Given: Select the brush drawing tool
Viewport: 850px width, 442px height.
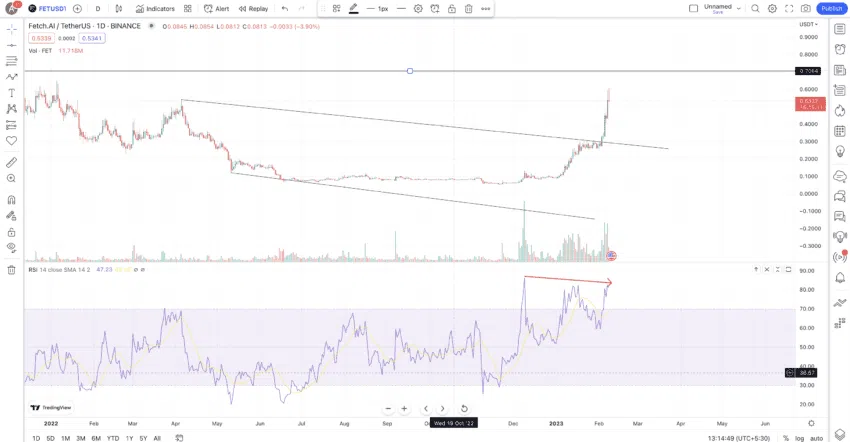Looking at the screenshot, I should (x=11, y=77).
